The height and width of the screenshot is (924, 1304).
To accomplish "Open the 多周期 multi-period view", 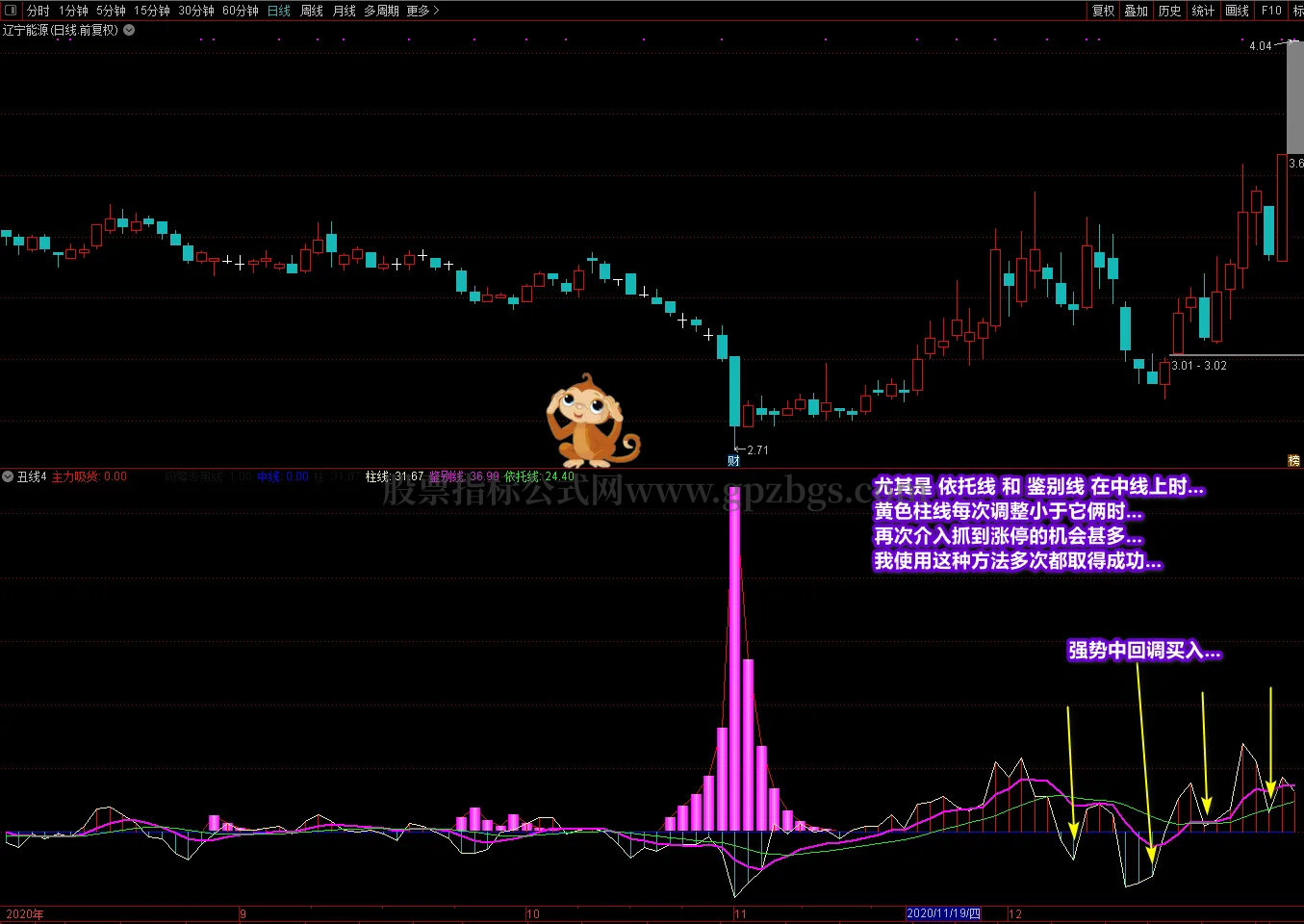I will pyautogui.click(x=381, y=11).
